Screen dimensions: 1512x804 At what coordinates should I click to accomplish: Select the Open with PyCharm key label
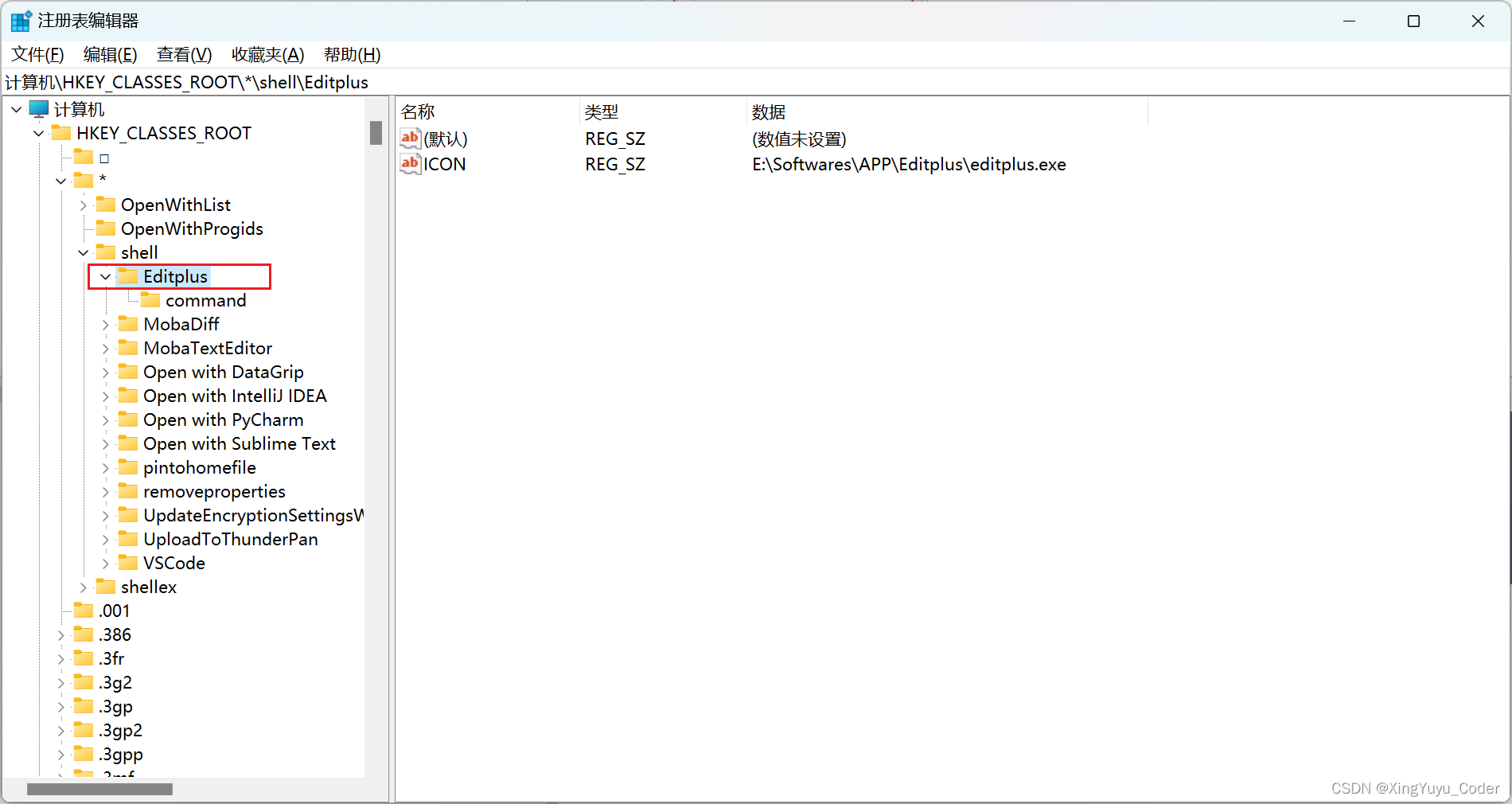pyautogui.click(x=224, y=420)
